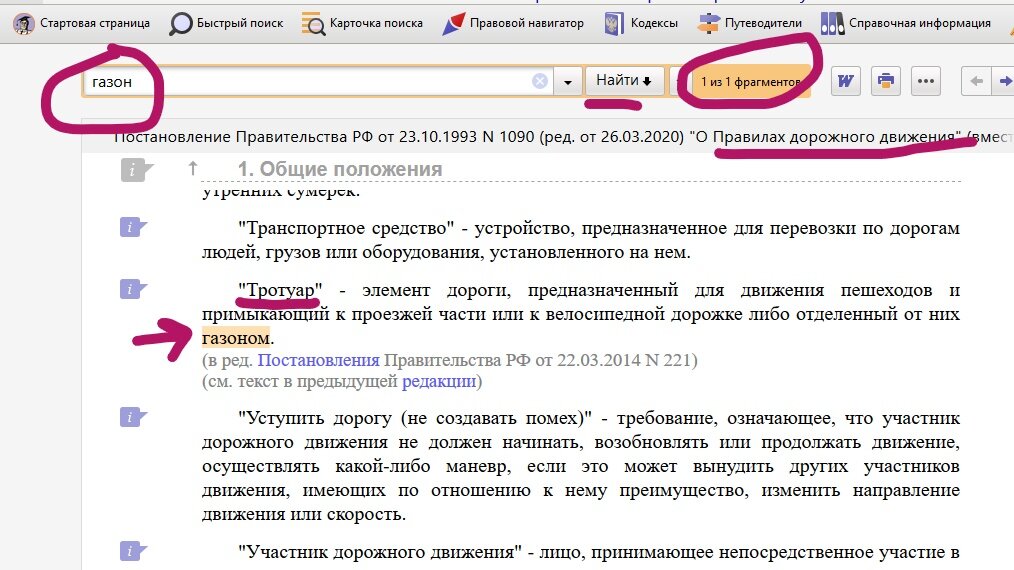The height and width of the screenshot is (570, 1014).
Task: Go forward with the right arrow button
Action: [x=1004, y=81]
